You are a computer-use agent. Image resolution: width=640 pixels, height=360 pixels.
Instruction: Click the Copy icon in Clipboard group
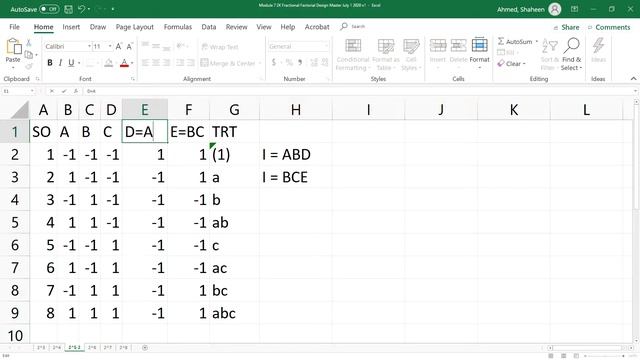coord(29,54)
